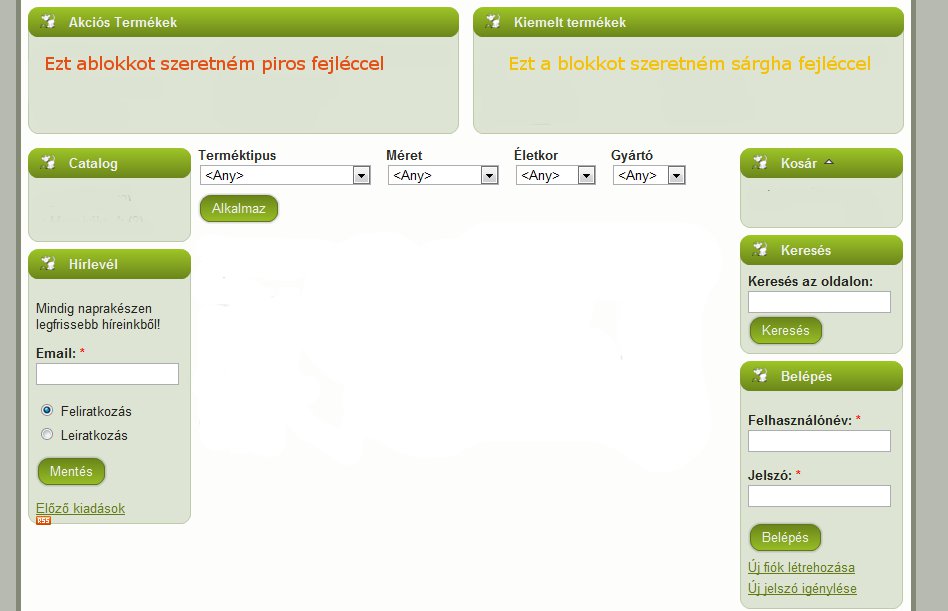Select the Leiratkozás radio button
Screen dimensions: 948x611
pyautogui.click(x=47, y=434)
